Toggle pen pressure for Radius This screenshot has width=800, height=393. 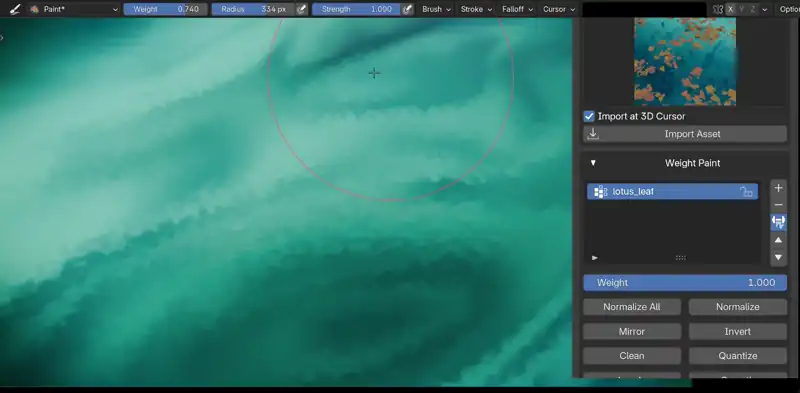coord(302,9)
